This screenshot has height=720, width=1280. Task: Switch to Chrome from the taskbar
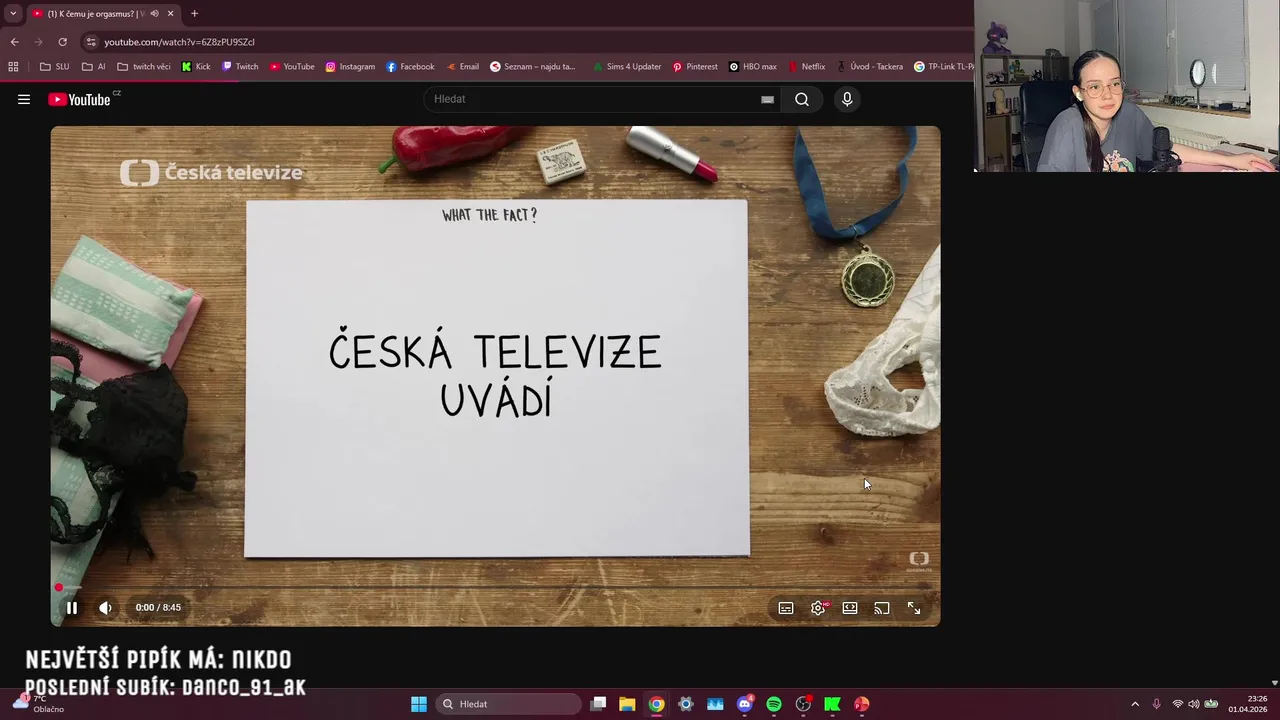point(656,704)
